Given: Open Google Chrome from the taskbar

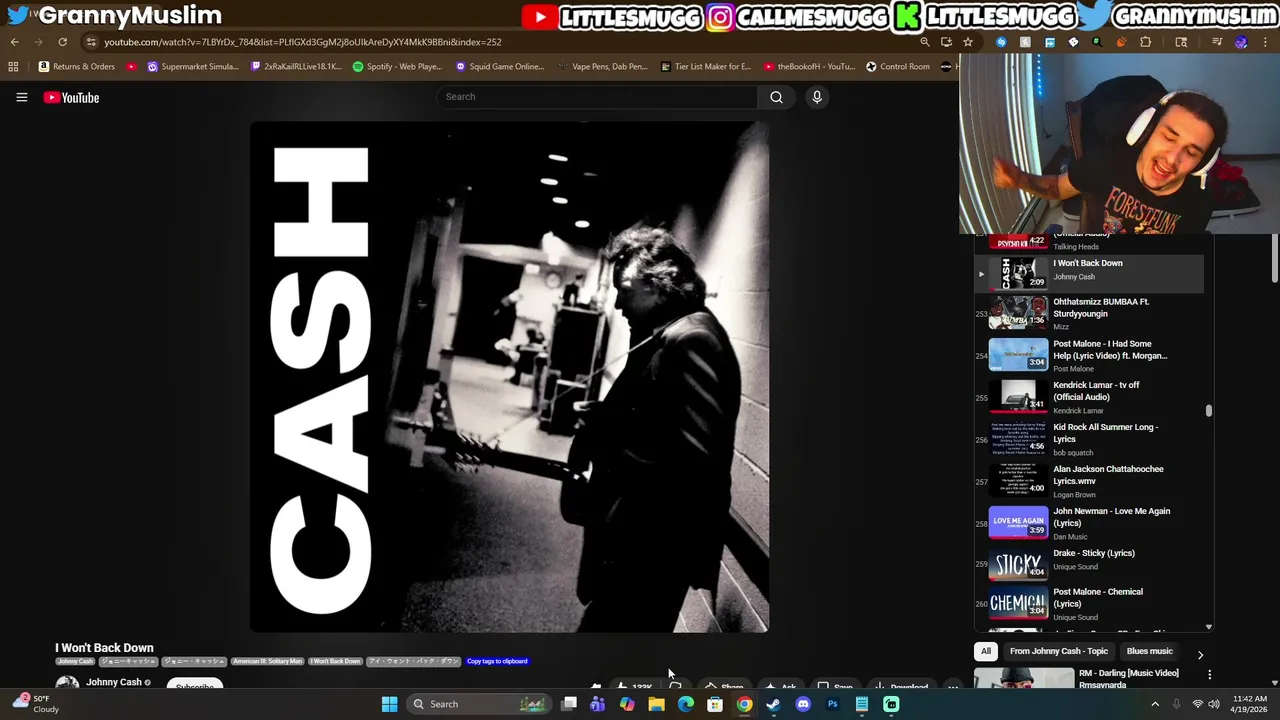Looking at the screenshot, I should pos(744,704).
